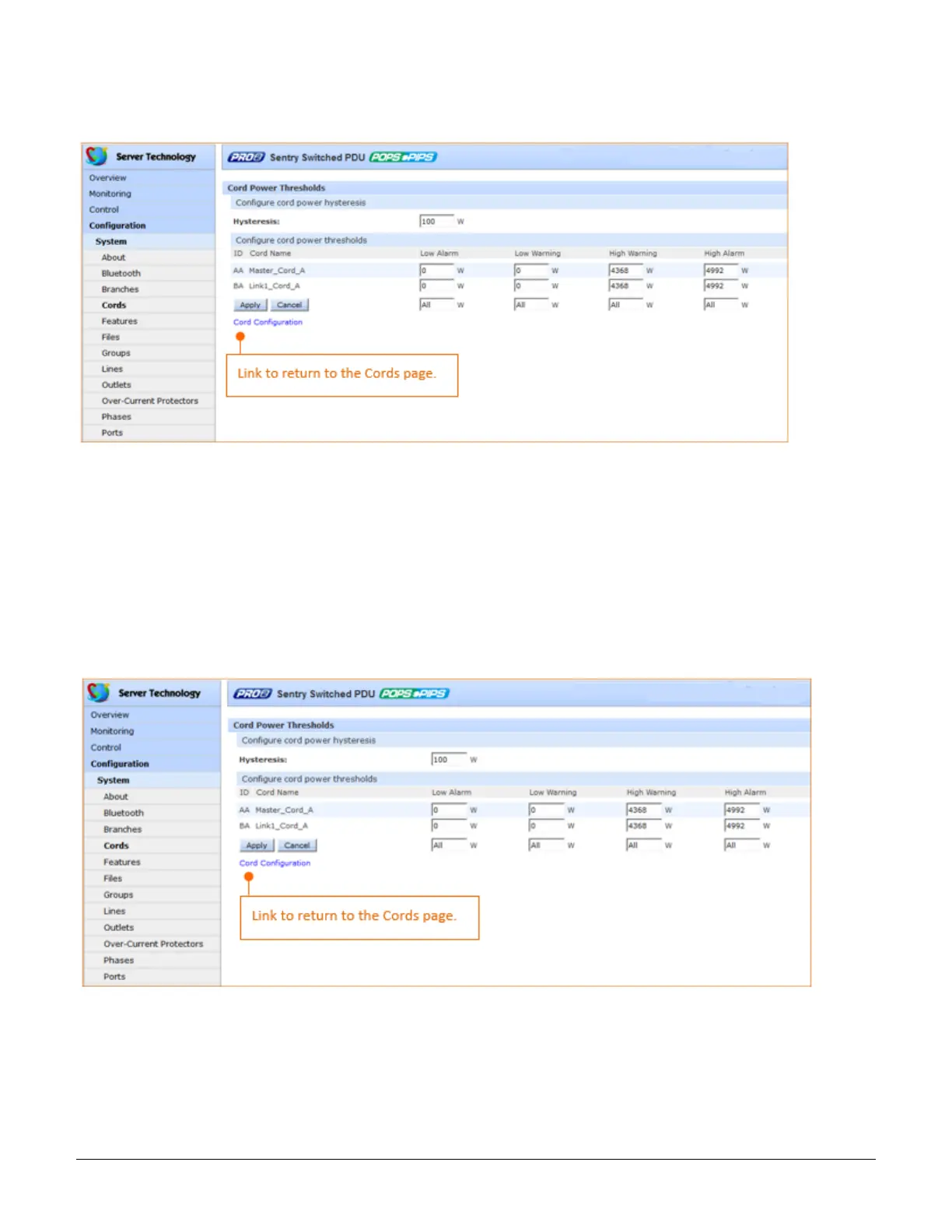Focus the Hysteresis field in upper screenshot
Viewport: 952px width, 1232px height.
point(436,222)
